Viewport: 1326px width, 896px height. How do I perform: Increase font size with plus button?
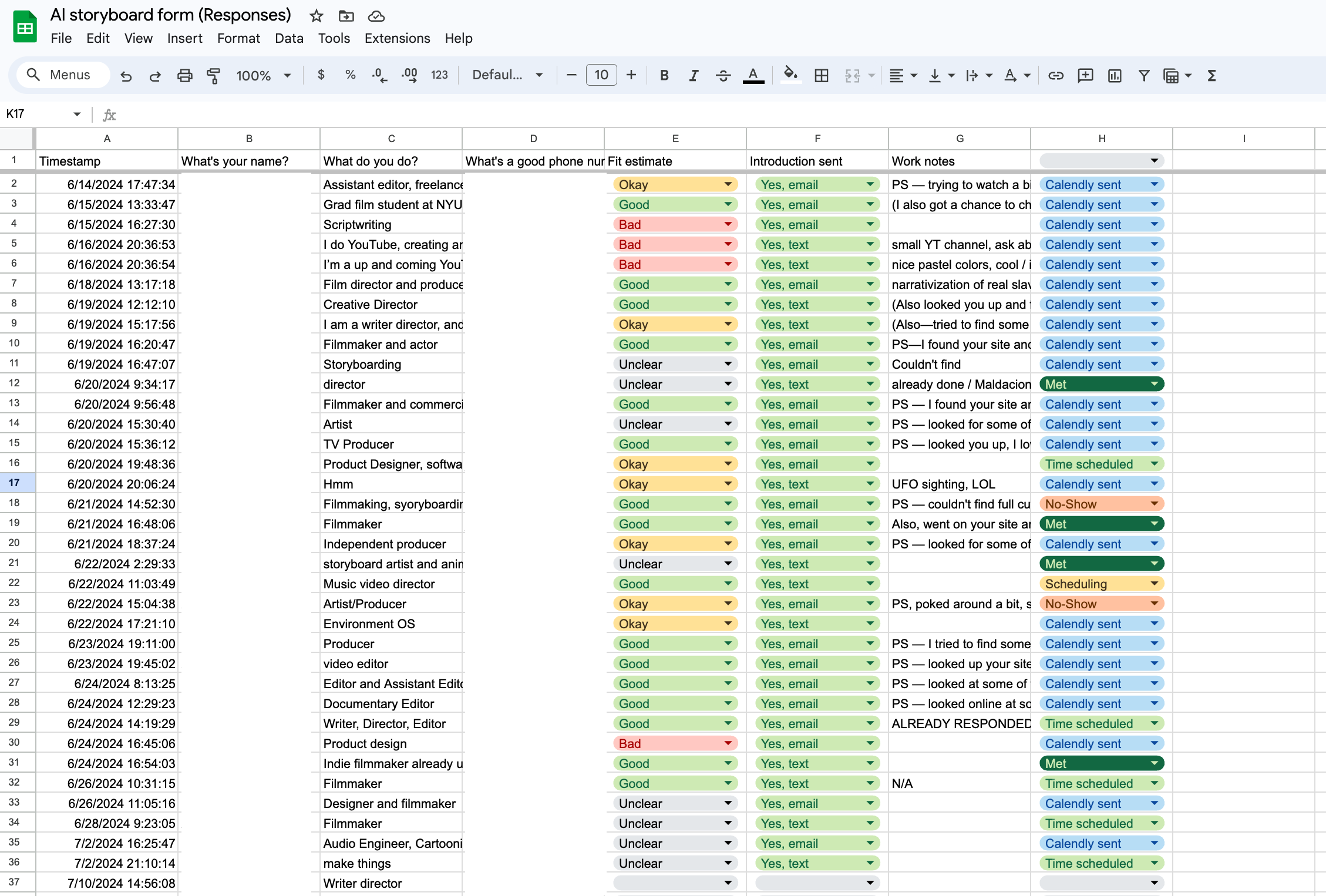[631, 75]
